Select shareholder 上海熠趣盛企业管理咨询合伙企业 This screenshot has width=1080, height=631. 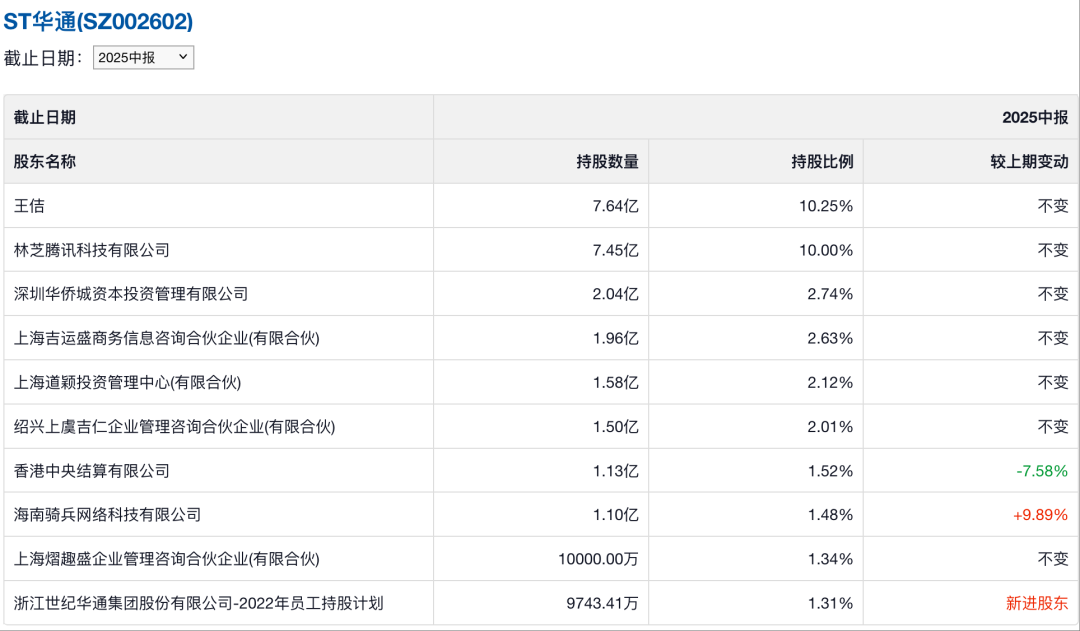[x=167, y=559]
